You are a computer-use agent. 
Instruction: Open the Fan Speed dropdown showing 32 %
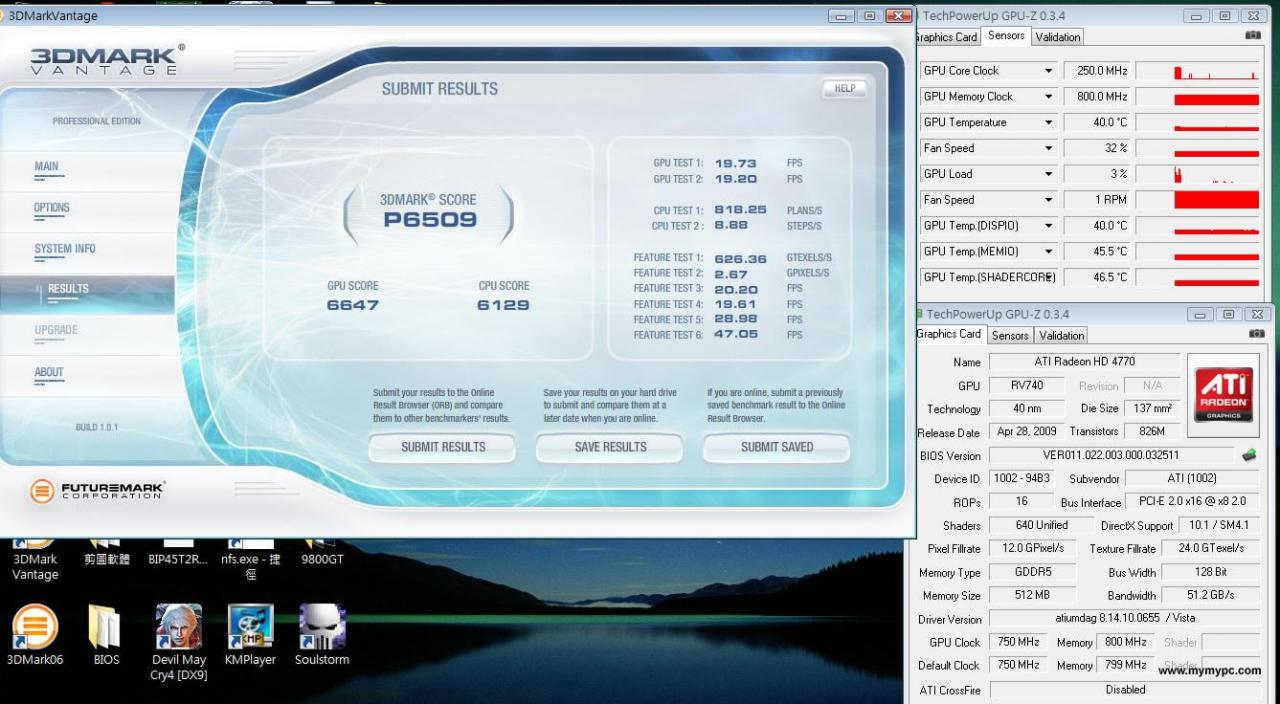1049,148
